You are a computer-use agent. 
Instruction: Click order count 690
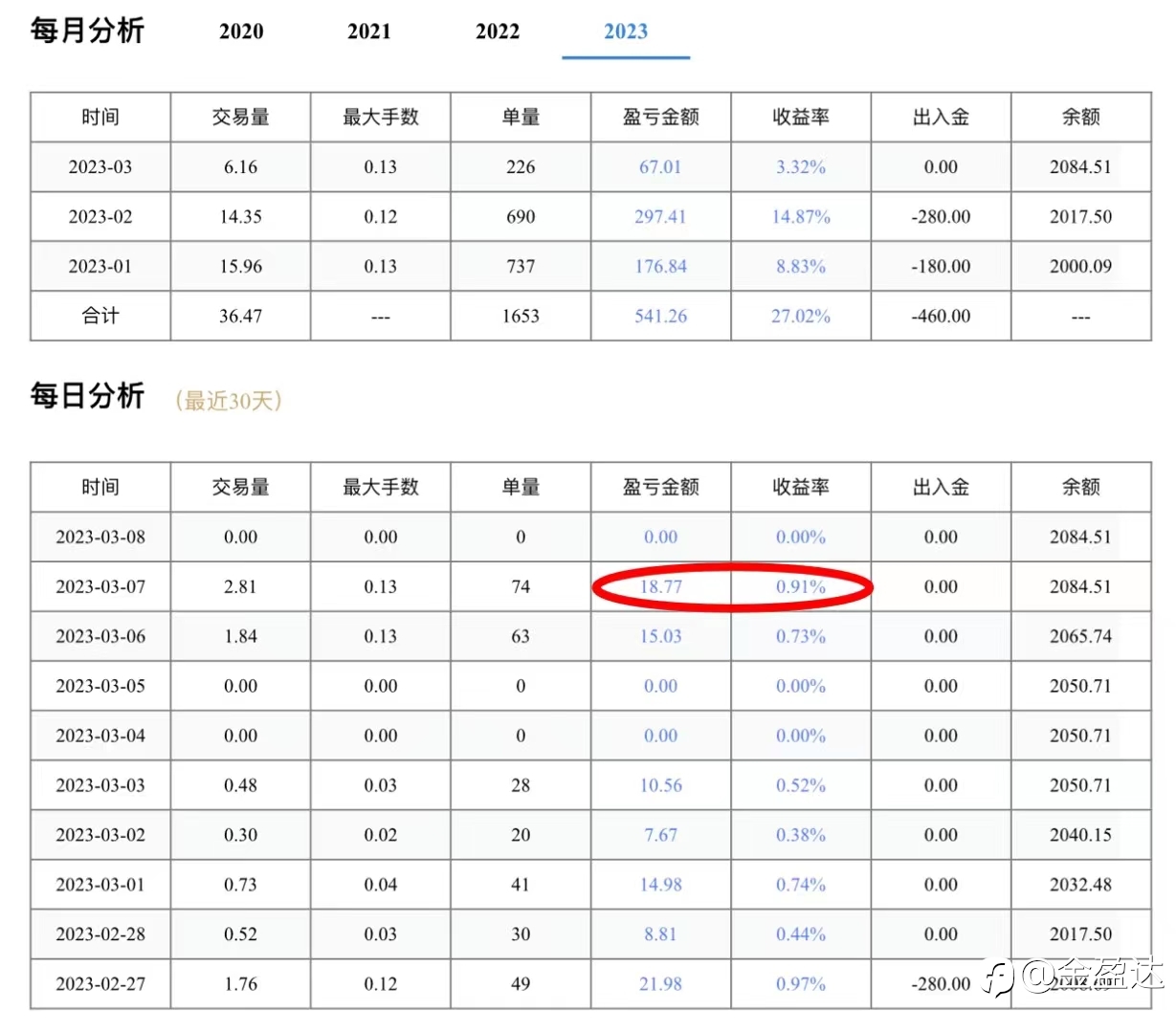pyautogui.click(x=521, y=217)
